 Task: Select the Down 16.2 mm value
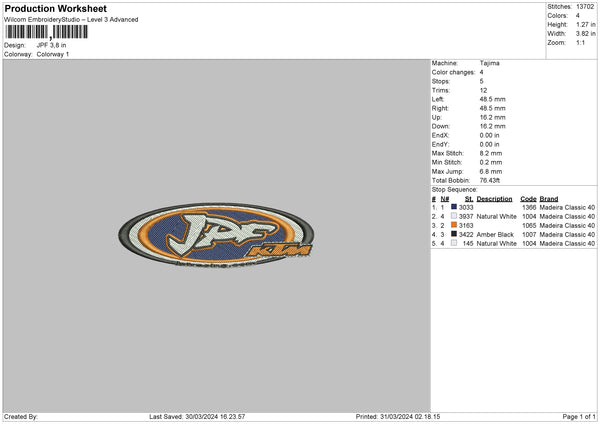(492, 126)
